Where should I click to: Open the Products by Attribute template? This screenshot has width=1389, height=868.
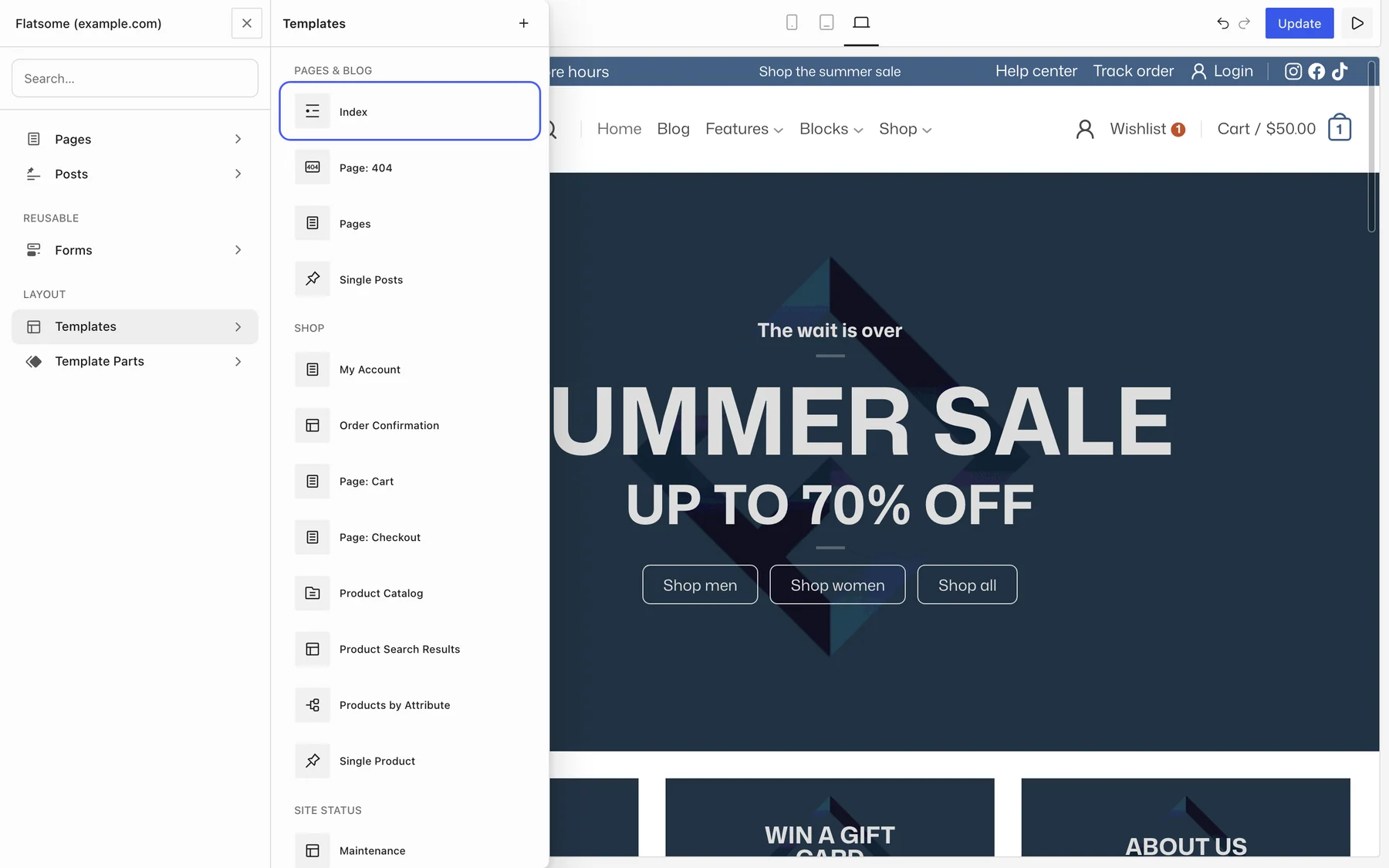coord(410,705)
